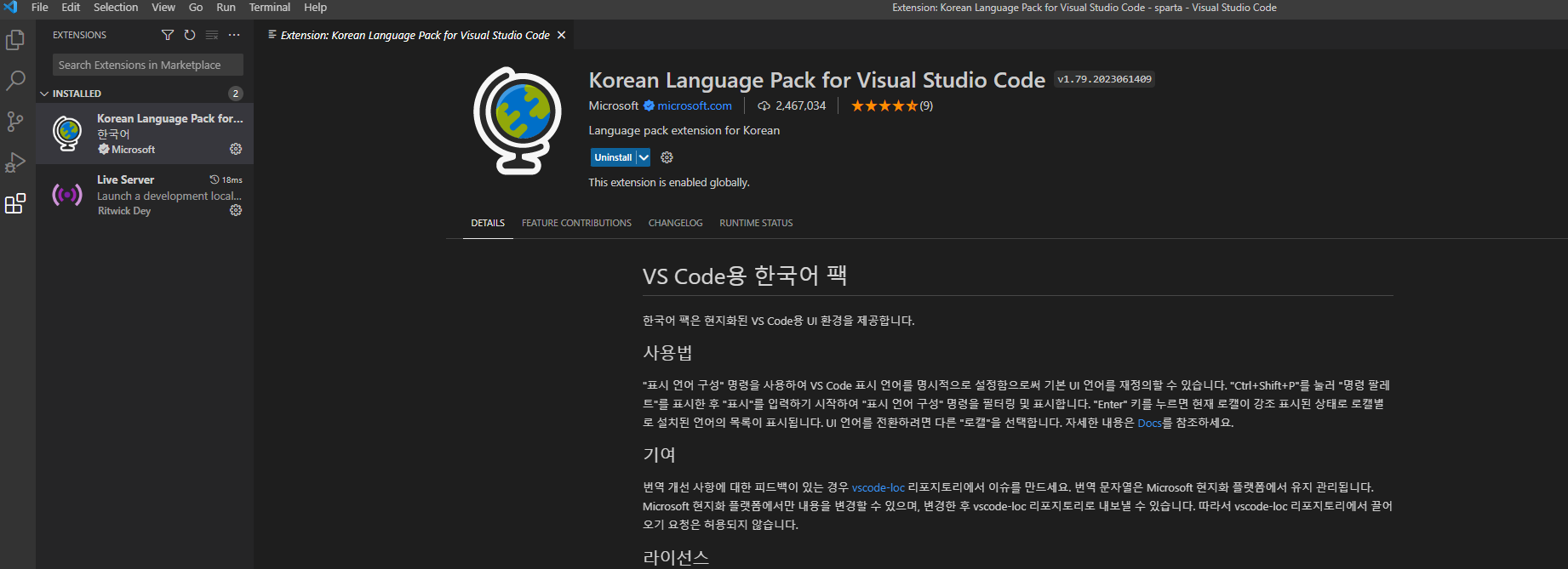Click the install count cloud icon
The width and height of the screenshot is (1568, 569).
tap(764, 105)
